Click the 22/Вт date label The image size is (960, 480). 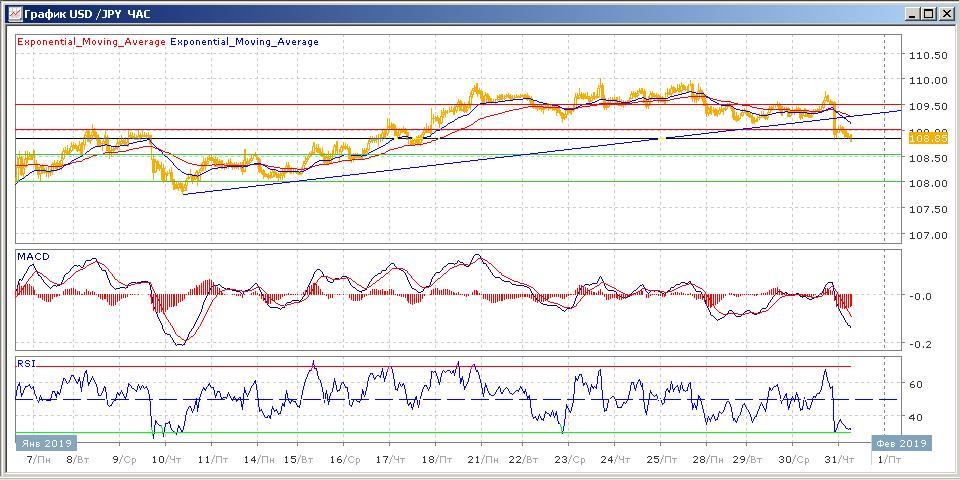(523, 460)
